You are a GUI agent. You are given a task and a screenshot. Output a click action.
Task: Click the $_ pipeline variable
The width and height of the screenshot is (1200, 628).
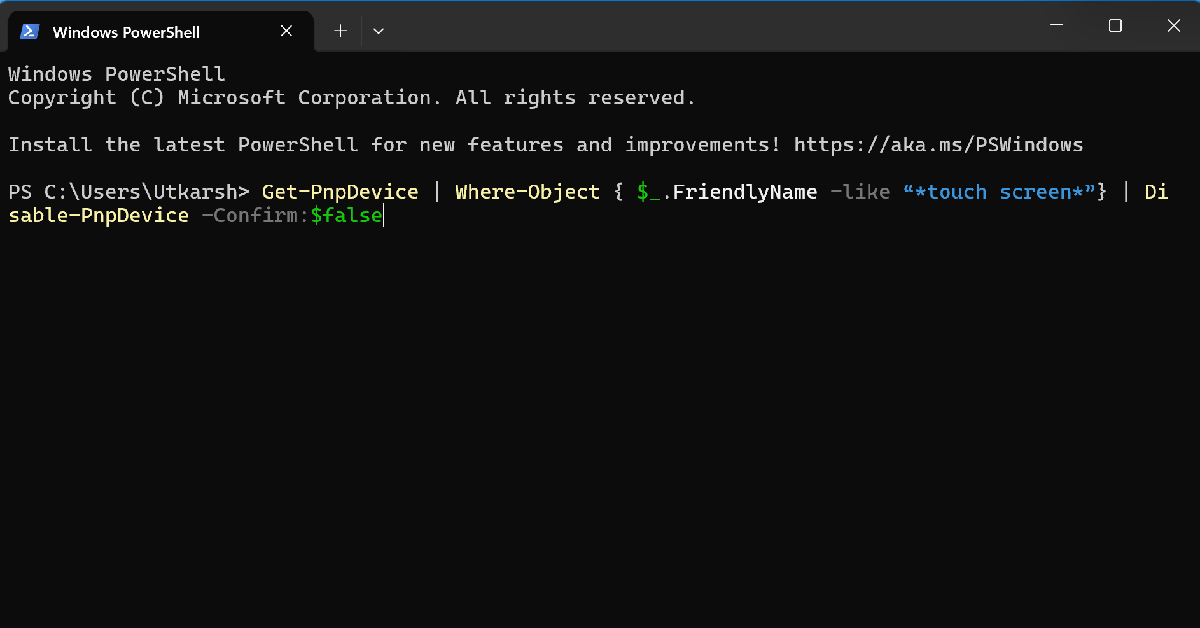point(645,191)
